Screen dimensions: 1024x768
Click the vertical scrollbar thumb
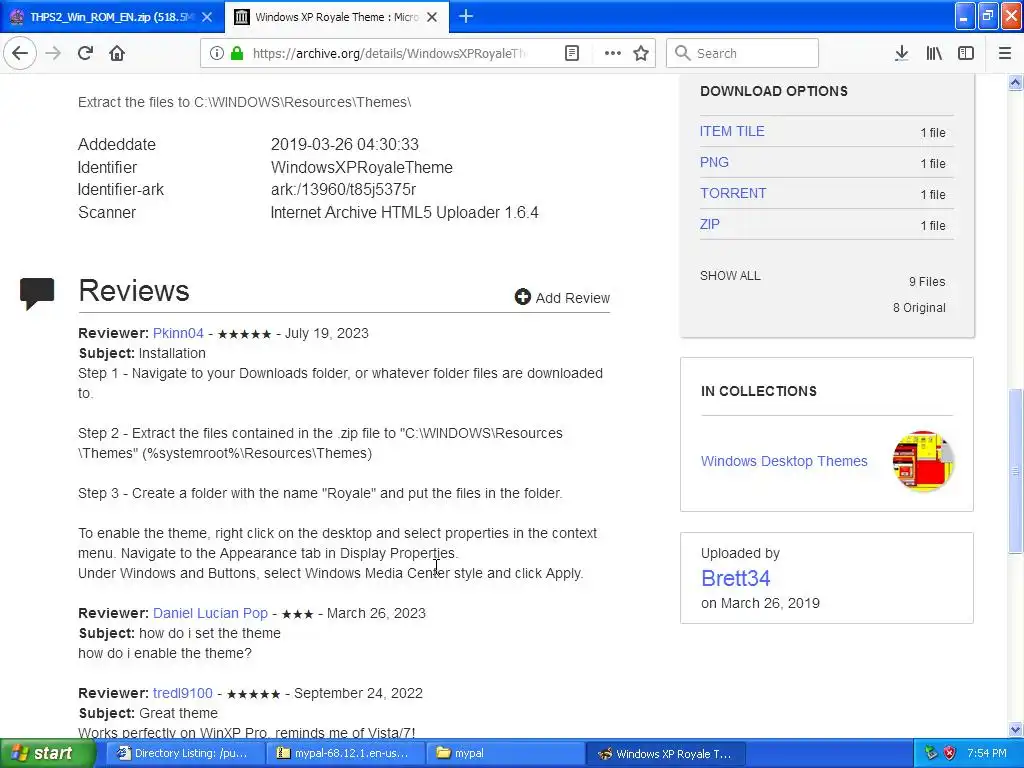pos(1015,471)
